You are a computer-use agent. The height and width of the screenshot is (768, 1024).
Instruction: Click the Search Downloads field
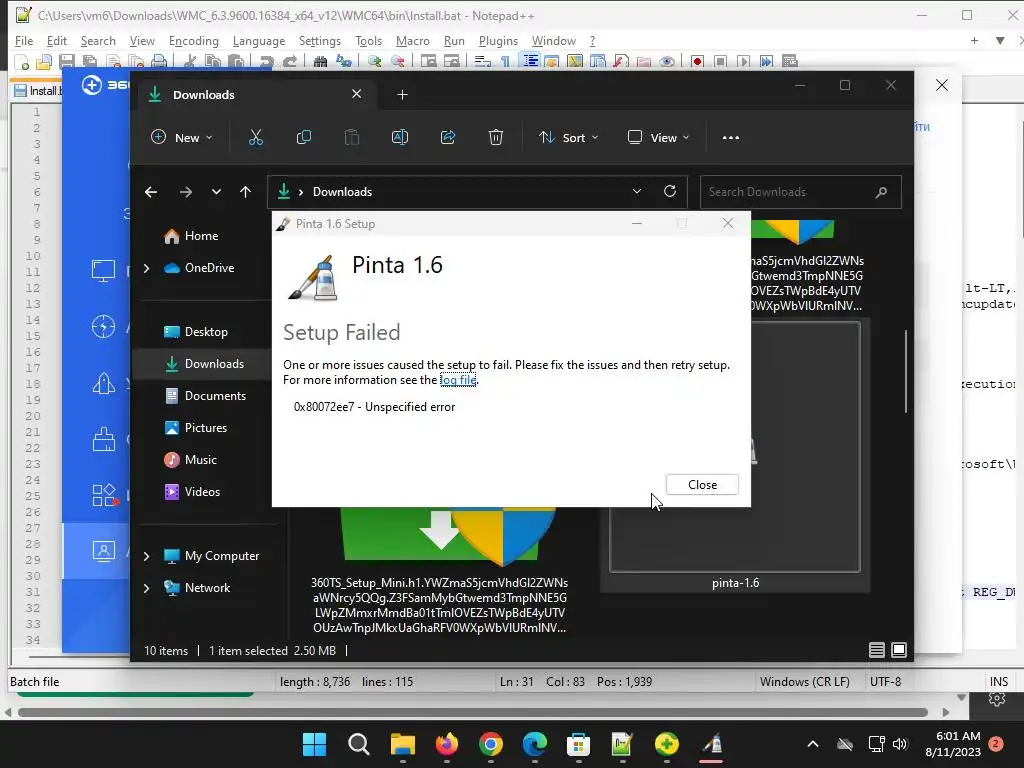(x=801, y=192)
